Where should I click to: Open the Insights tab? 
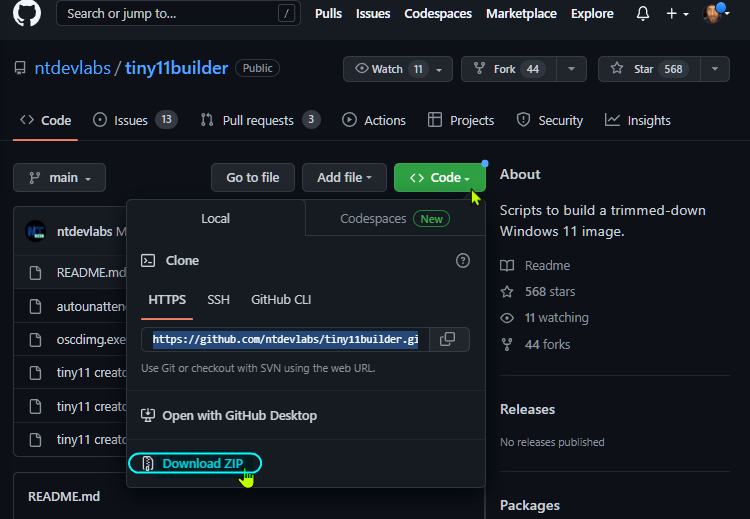pyautogui.click(x=638, y=121)
